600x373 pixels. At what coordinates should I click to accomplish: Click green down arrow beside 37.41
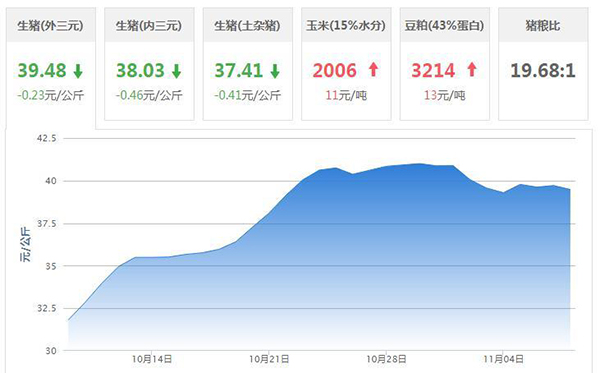pos(275,71)
